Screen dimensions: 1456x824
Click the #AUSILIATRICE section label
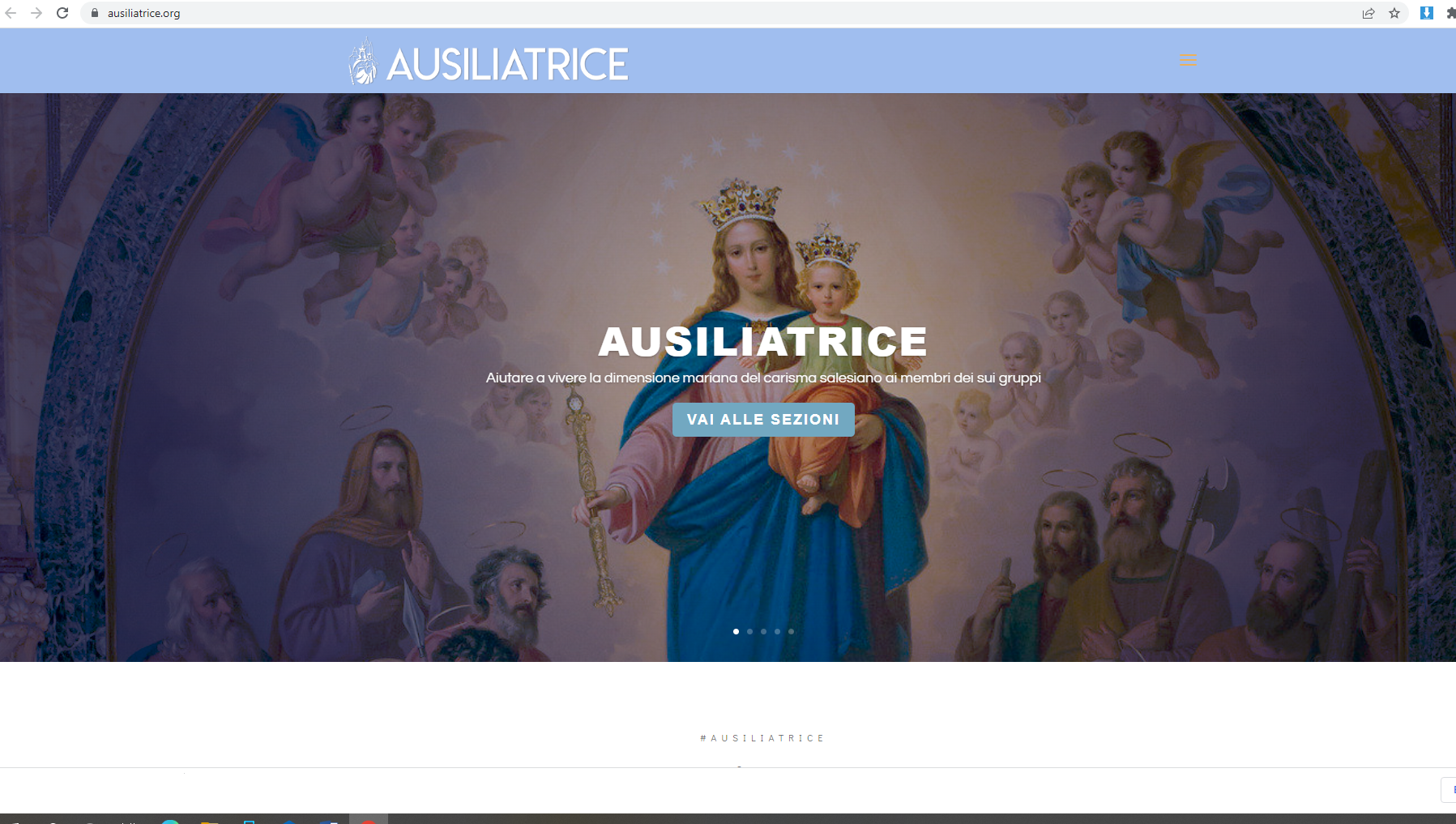pos(762,738)
